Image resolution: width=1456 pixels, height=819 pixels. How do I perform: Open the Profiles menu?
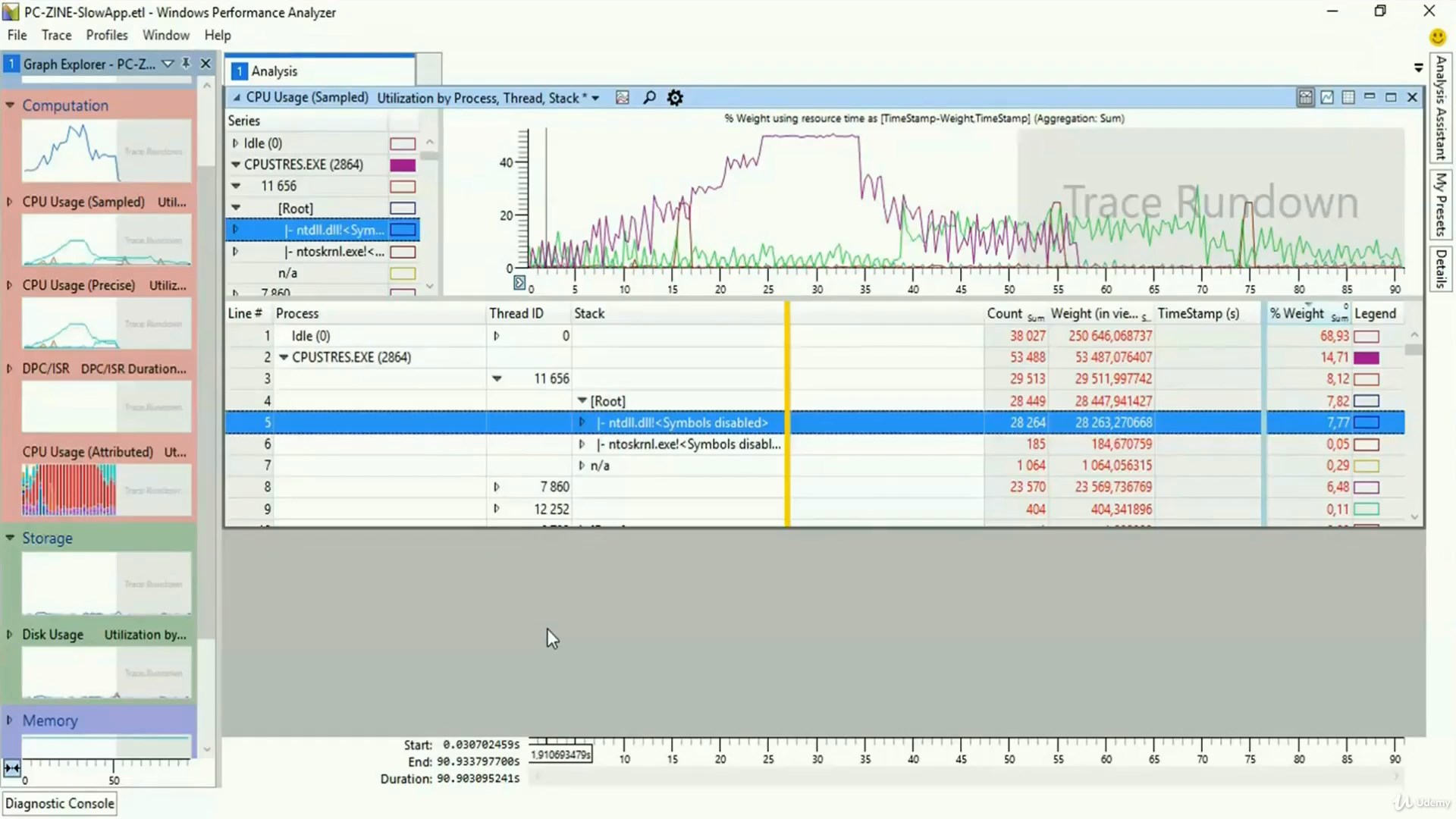point(107,35)
